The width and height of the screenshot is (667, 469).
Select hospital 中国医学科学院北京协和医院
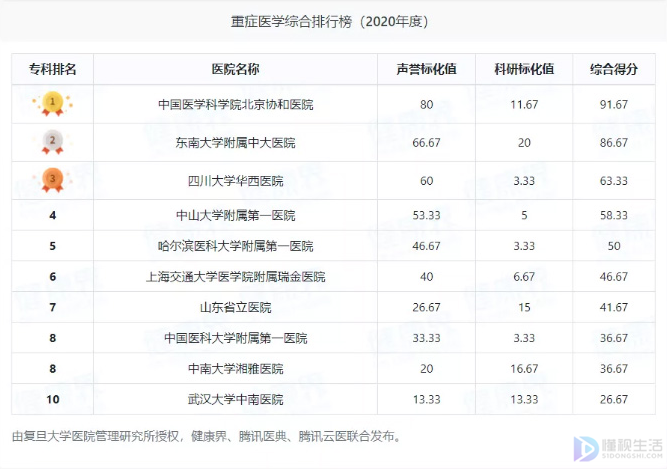click(x=236, y=105)
